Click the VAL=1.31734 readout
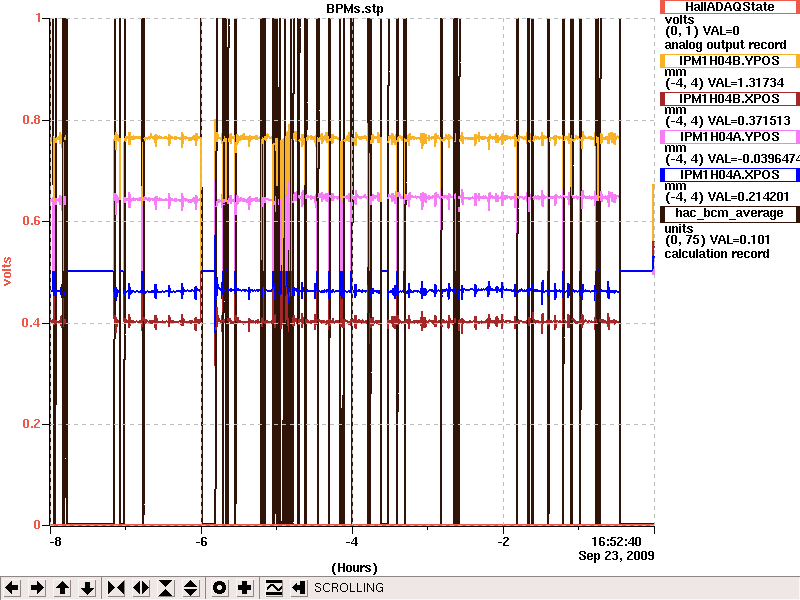 point(746,83)
